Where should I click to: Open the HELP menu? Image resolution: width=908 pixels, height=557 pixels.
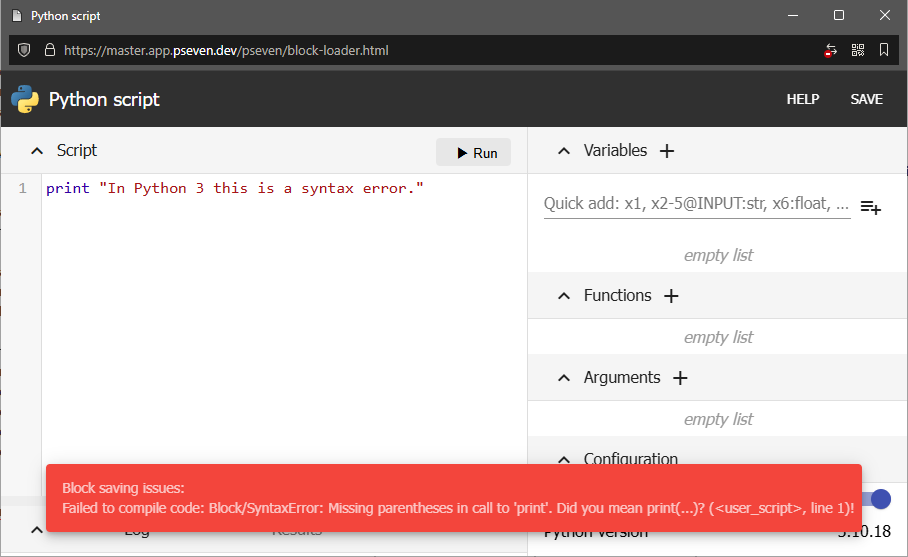tap(803, 99)
